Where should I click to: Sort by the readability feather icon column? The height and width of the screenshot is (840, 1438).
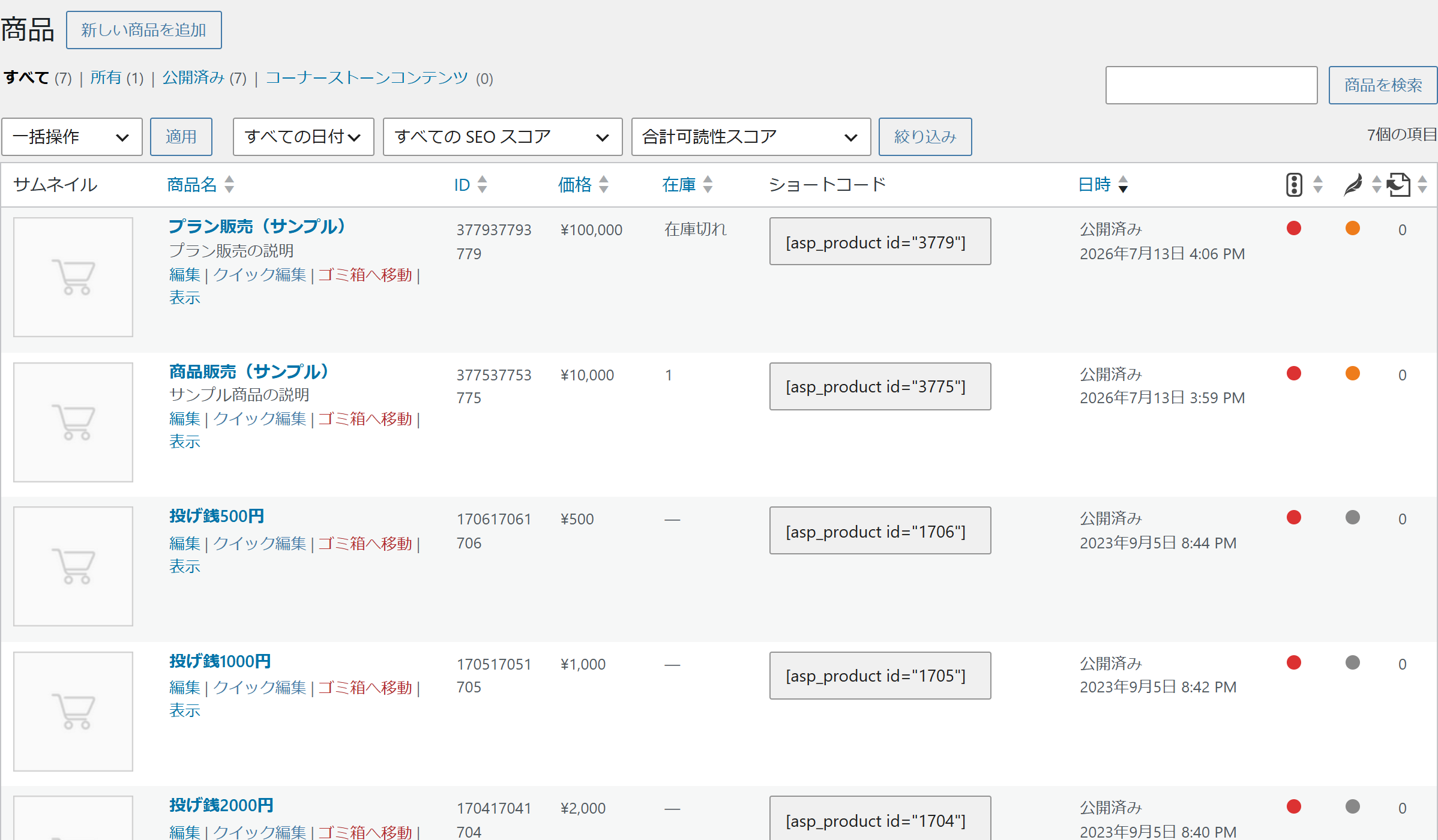click(1353, 184)
